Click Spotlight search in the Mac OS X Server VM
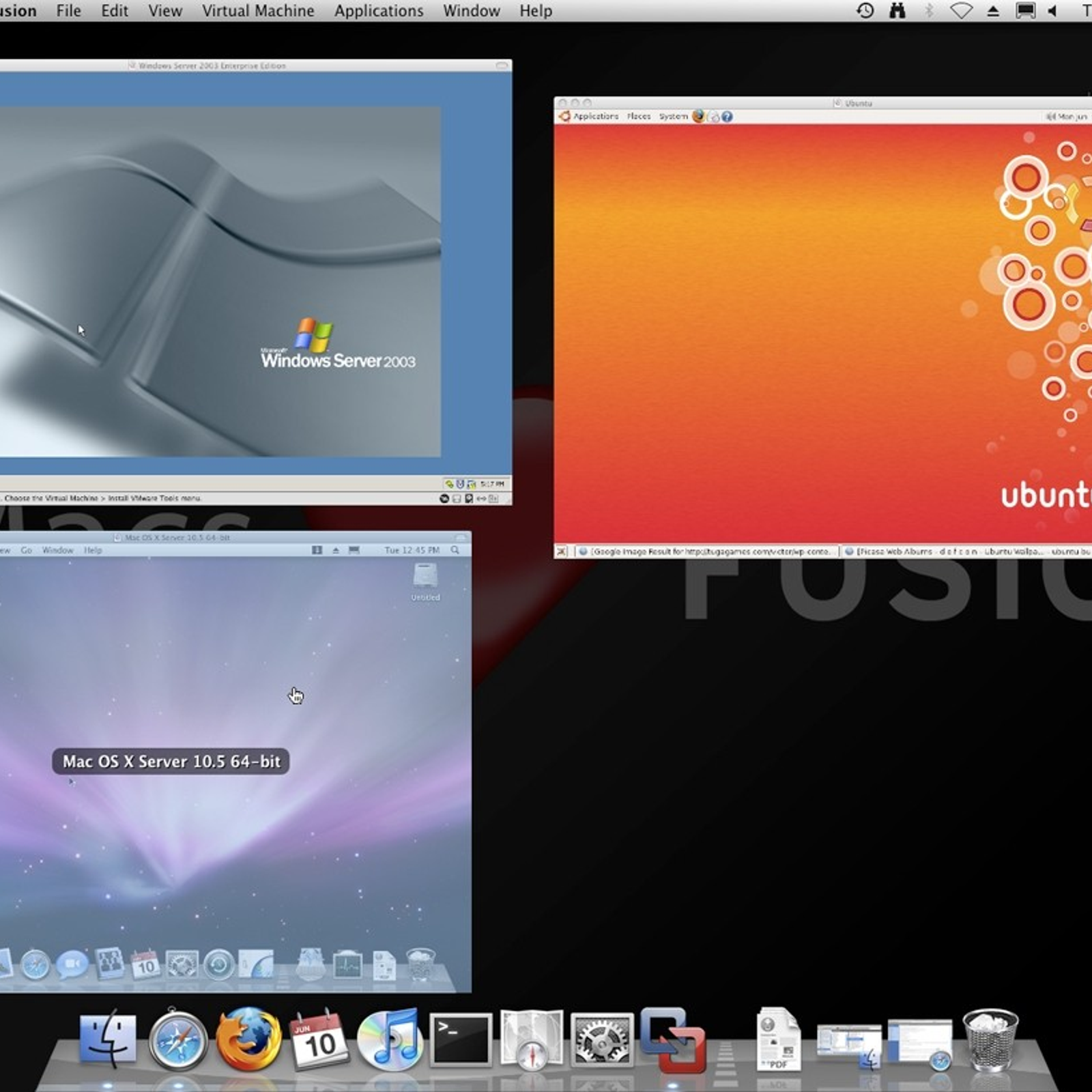This screenshot has height=1092, width=1092. (x=455, y=550)
